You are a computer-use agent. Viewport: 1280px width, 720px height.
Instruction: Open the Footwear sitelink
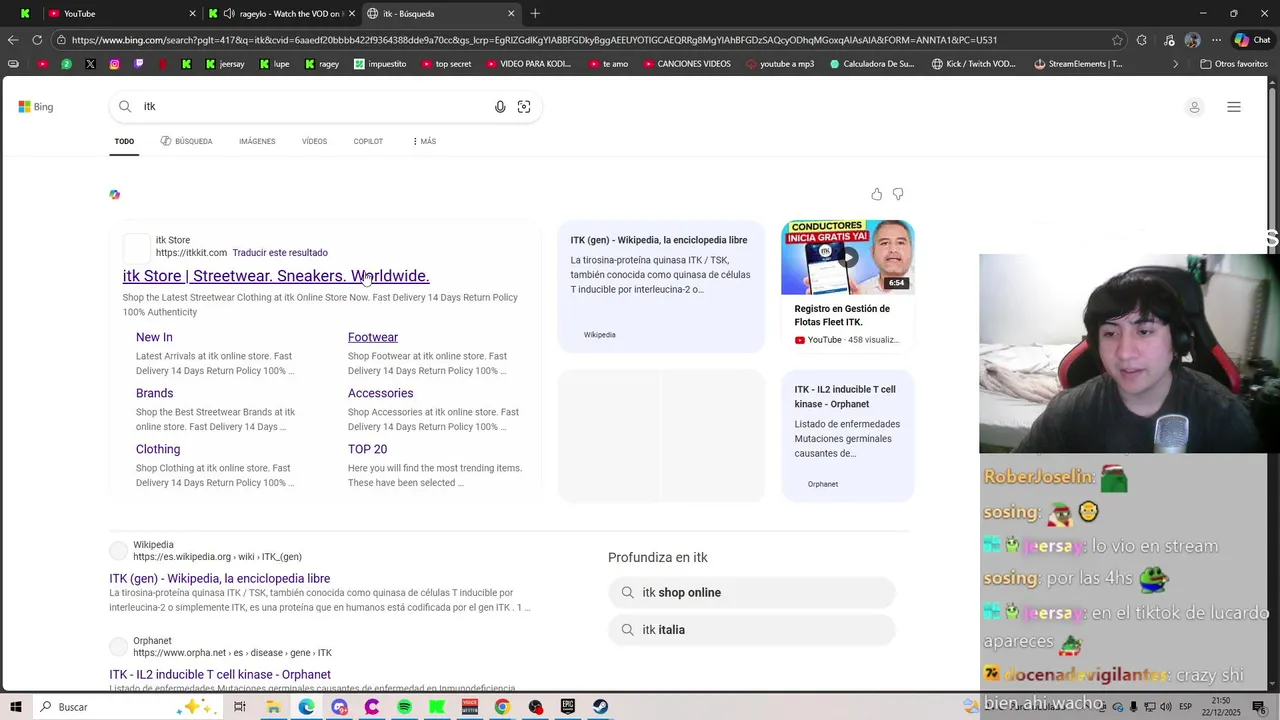(373, 337)
